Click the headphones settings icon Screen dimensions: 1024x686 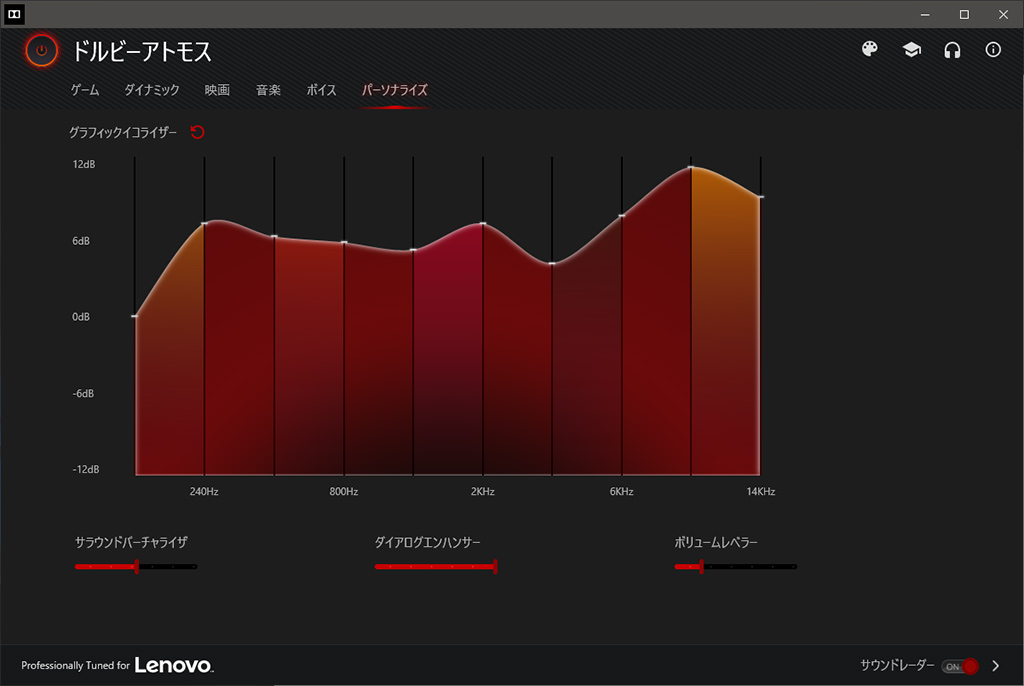pos(952,50)
